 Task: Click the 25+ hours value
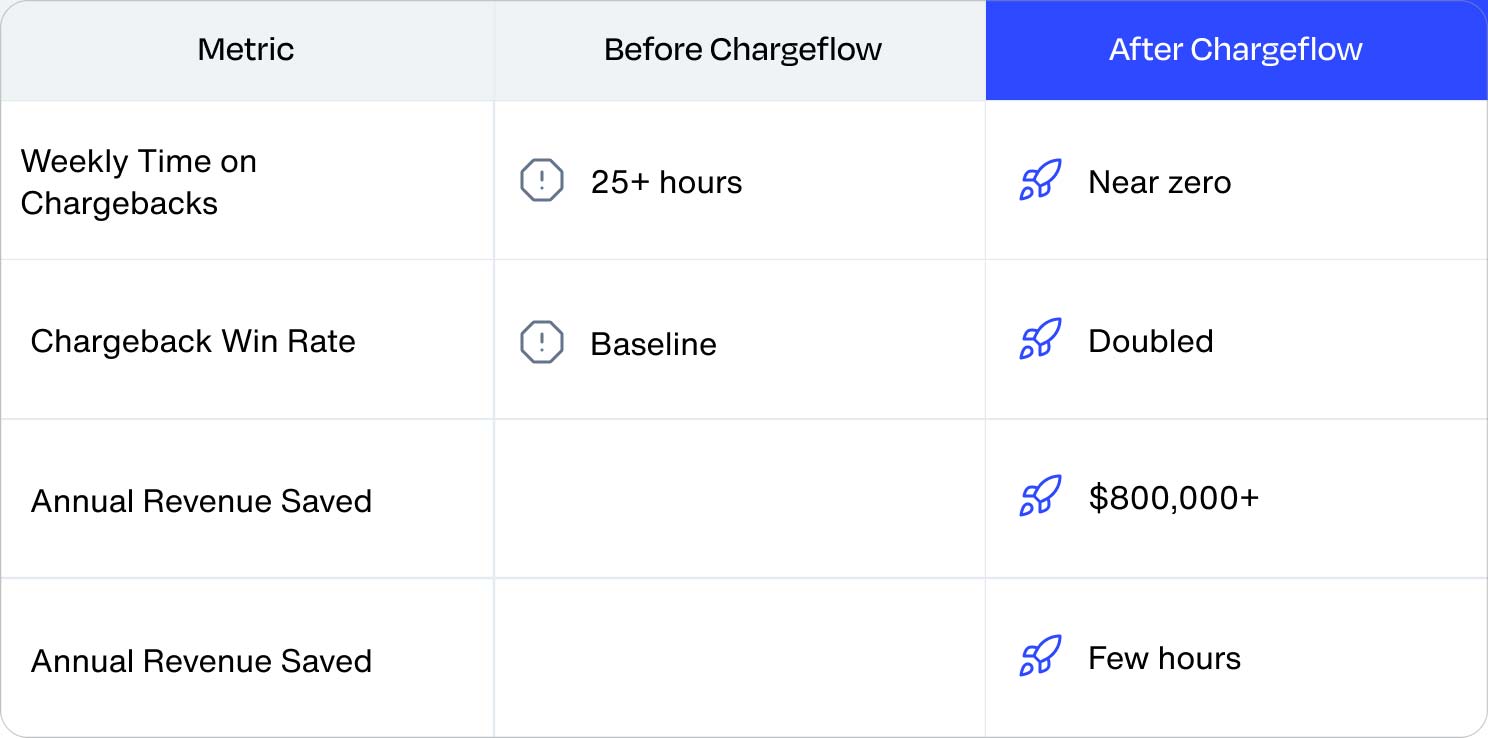666,183
